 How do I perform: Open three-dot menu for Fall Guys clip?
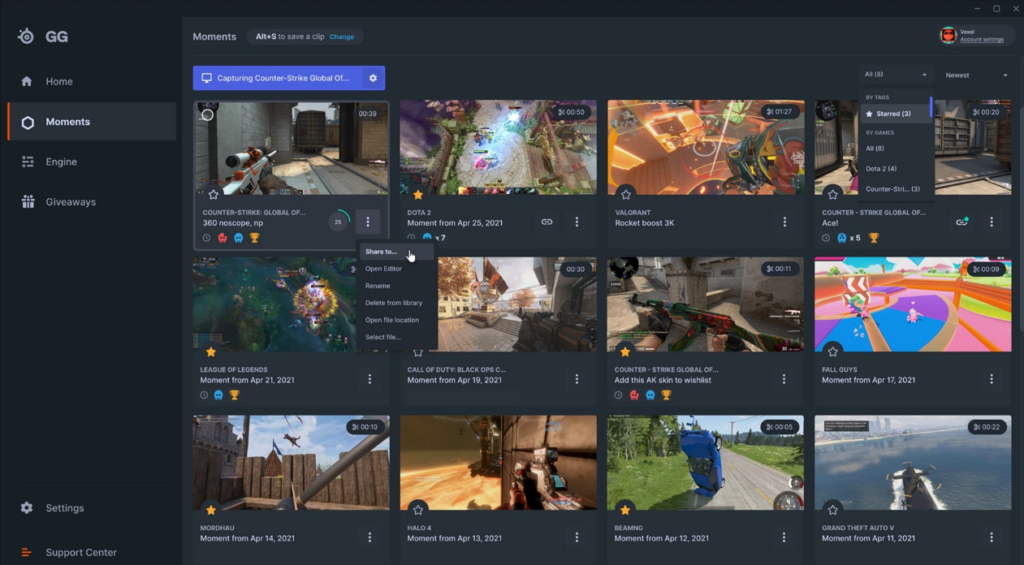coord(991,379)
